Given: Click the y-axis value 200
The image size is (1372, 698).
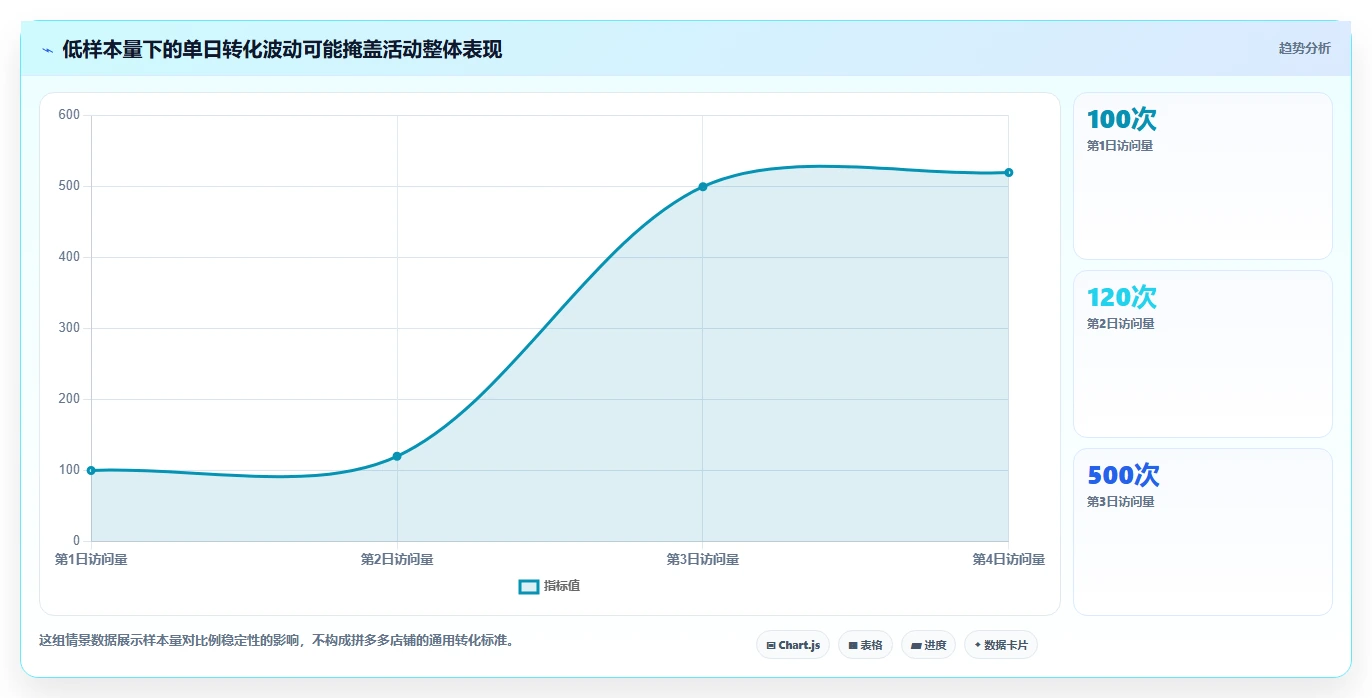Looking at the screenshot, I should click(x=69, y=399).
